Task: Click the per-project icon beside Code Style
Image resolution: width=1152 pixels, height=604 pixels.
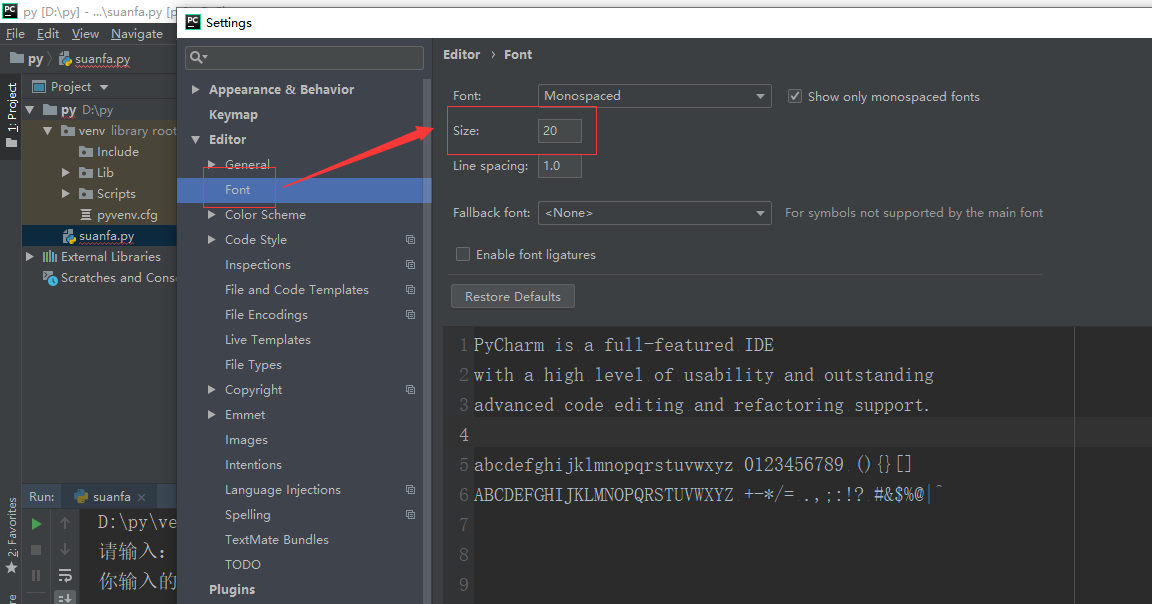Action: pyautogui.click(x=411, y=240)
